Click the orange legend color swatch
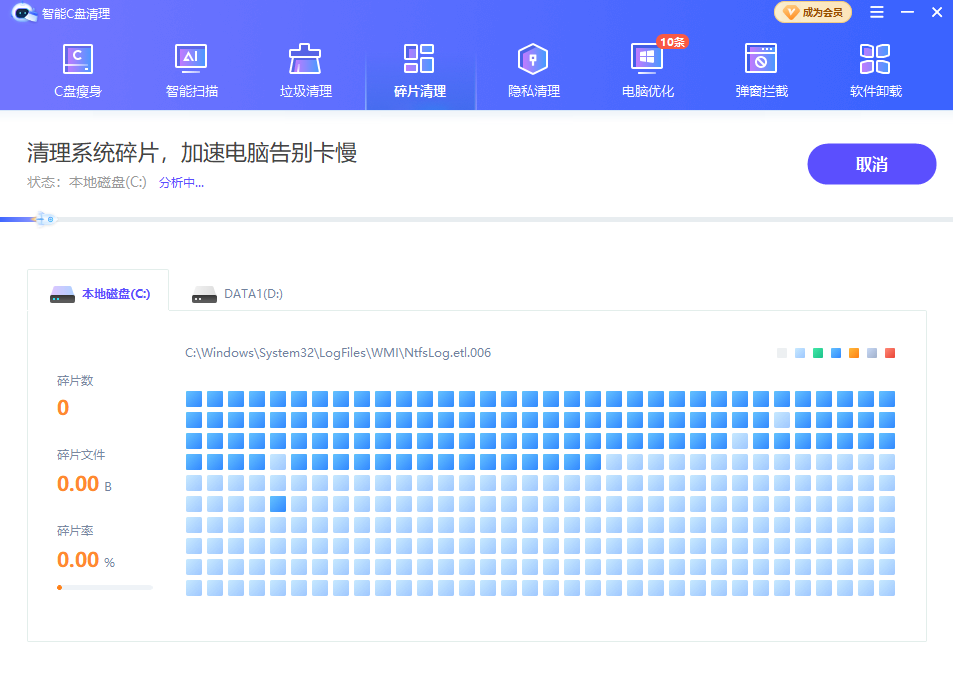Viewport: 953px width, 673px height. point(854,353)
